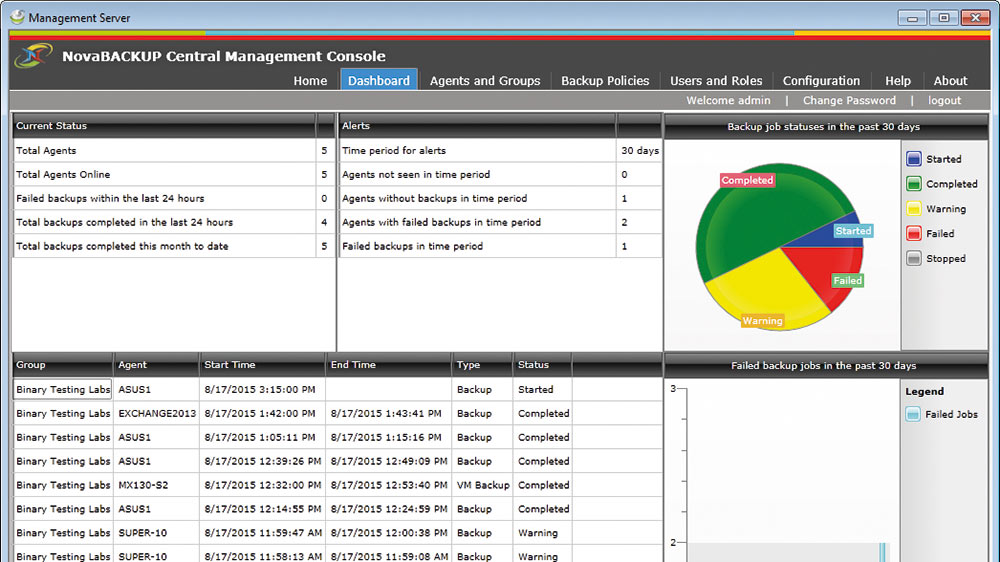The image size is (1000, 562).
Task: Select the Dashboard tab
Action: pos(379,80)
